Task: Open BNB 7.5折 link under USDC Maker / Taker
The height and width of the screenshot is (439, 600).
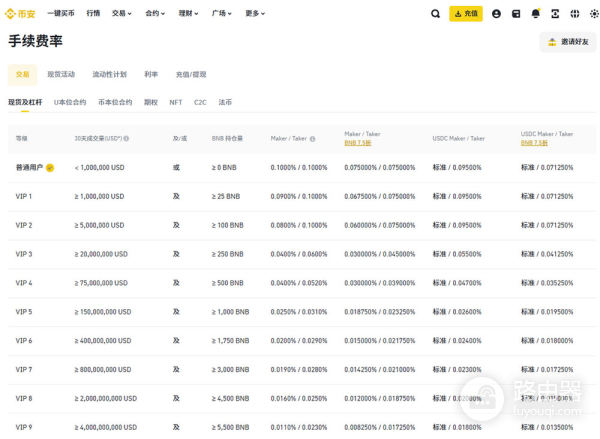Action: [x=534, y=143]
